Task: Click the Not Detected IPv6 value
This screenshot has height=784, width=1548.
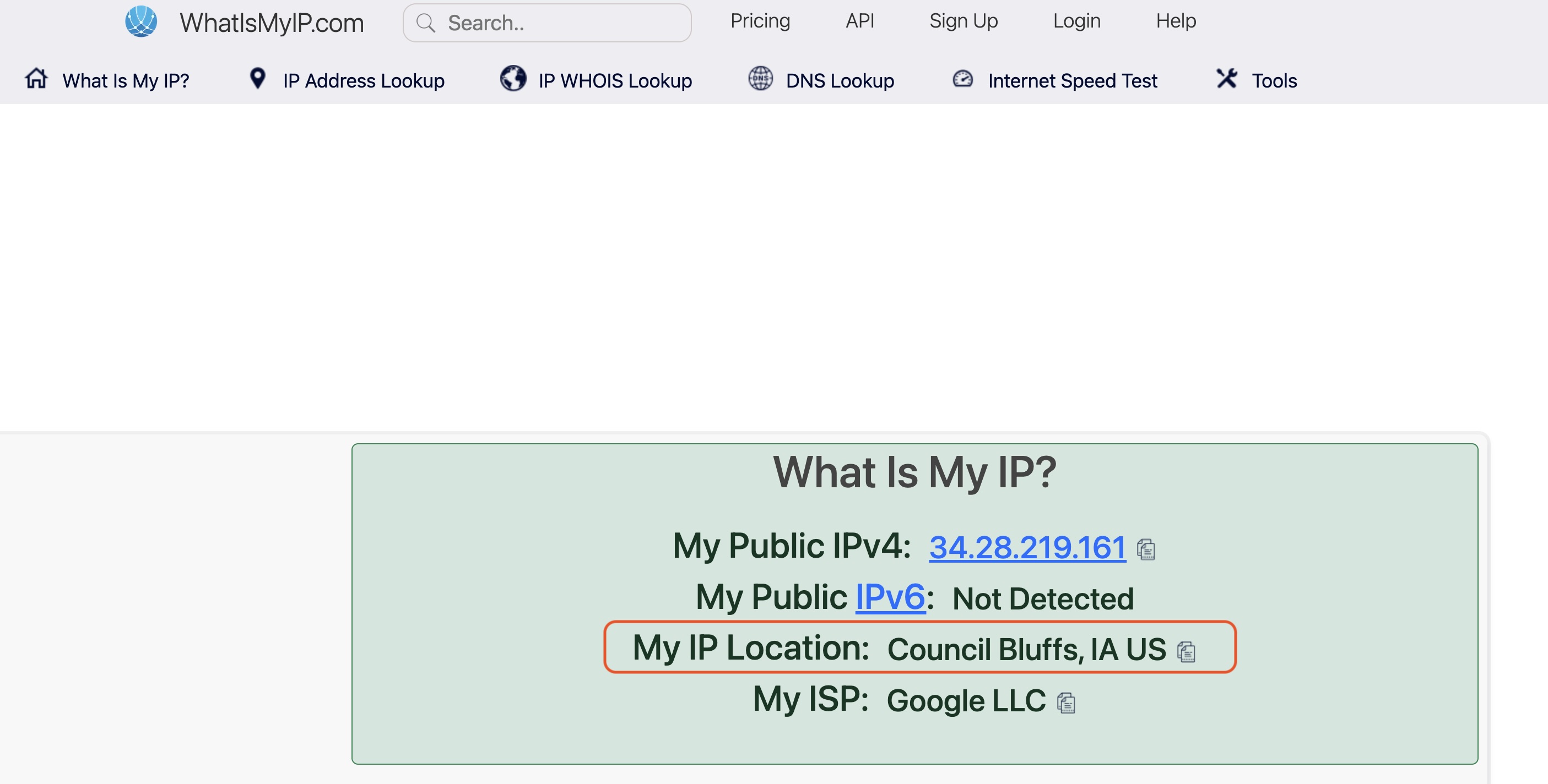Action: click(1043, 599)
